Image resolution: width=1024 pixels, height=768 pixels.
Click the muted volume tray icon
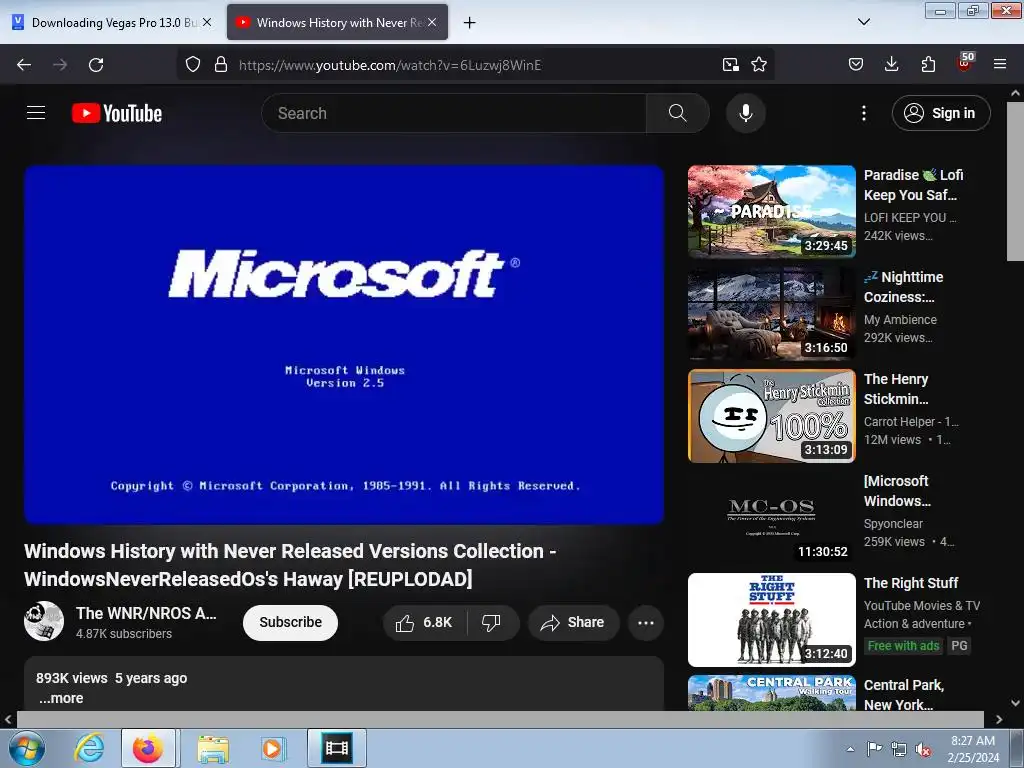click(x=923, y=750)
